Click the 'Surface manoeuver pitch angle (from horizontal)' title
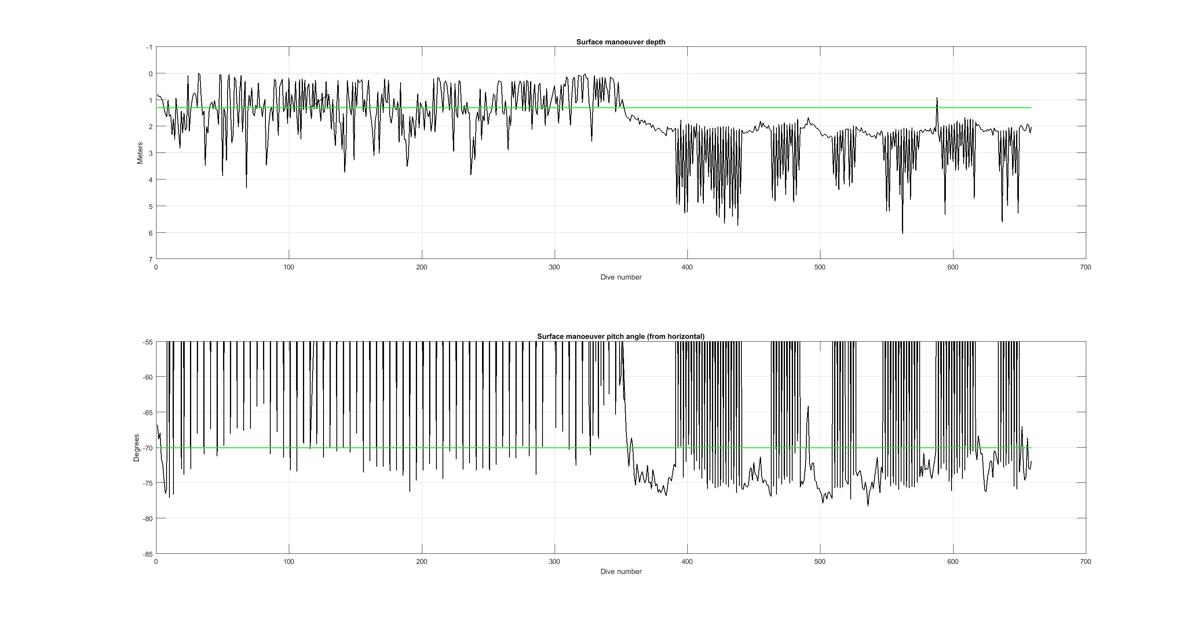 (621, 336)
